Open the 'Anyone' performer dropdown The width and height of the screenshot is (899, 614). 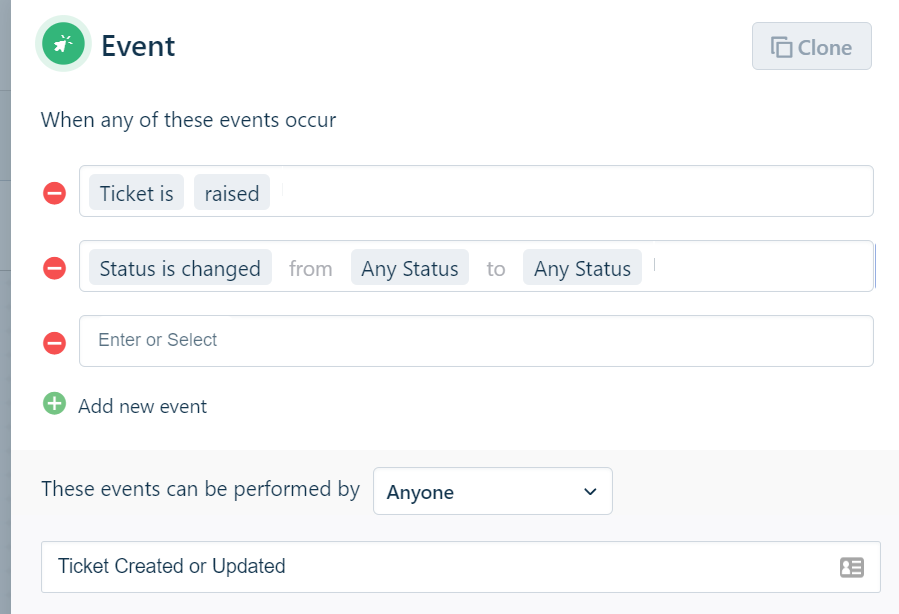point(493,491)
